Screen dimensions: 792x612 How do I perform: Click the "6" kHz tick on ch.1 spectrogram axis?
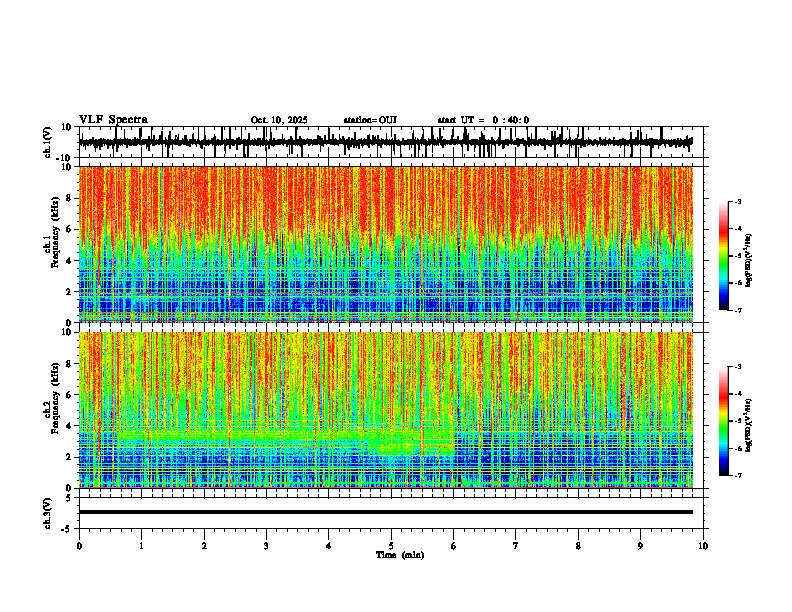tap(70, 230)
